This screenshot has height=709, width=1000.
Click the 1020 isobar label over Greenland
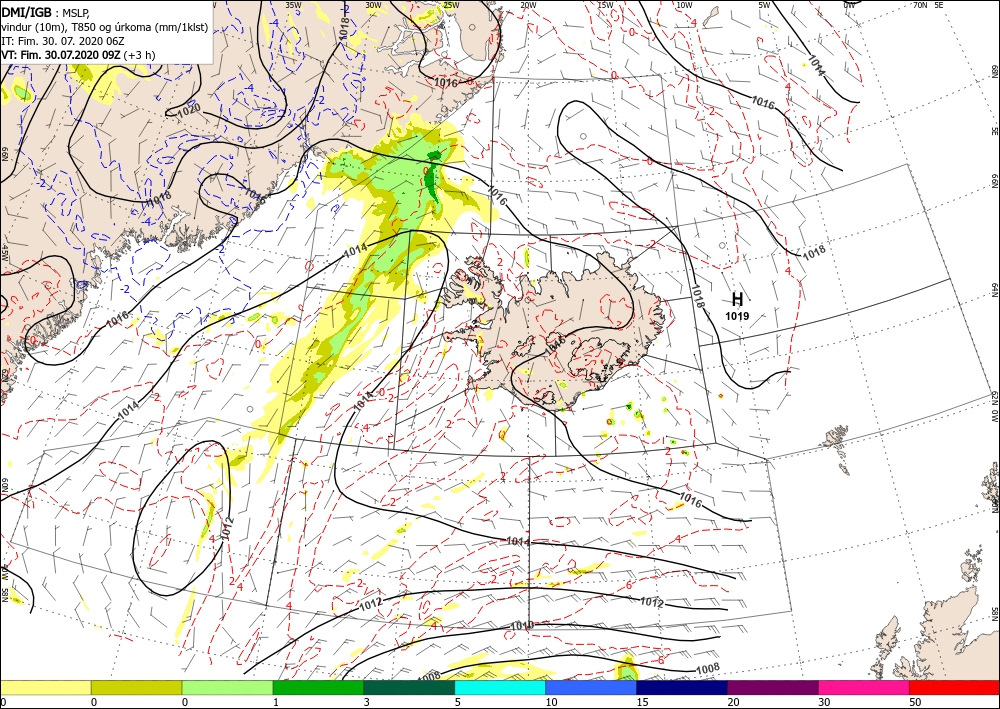tap(188, 110)
